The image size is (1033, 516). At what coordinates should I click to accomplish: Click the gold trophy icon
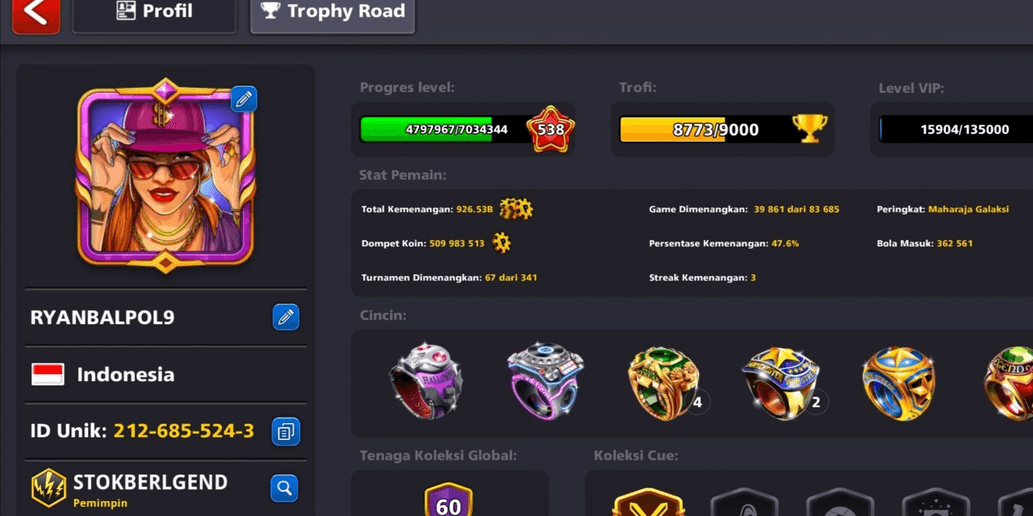pos(809,129)
